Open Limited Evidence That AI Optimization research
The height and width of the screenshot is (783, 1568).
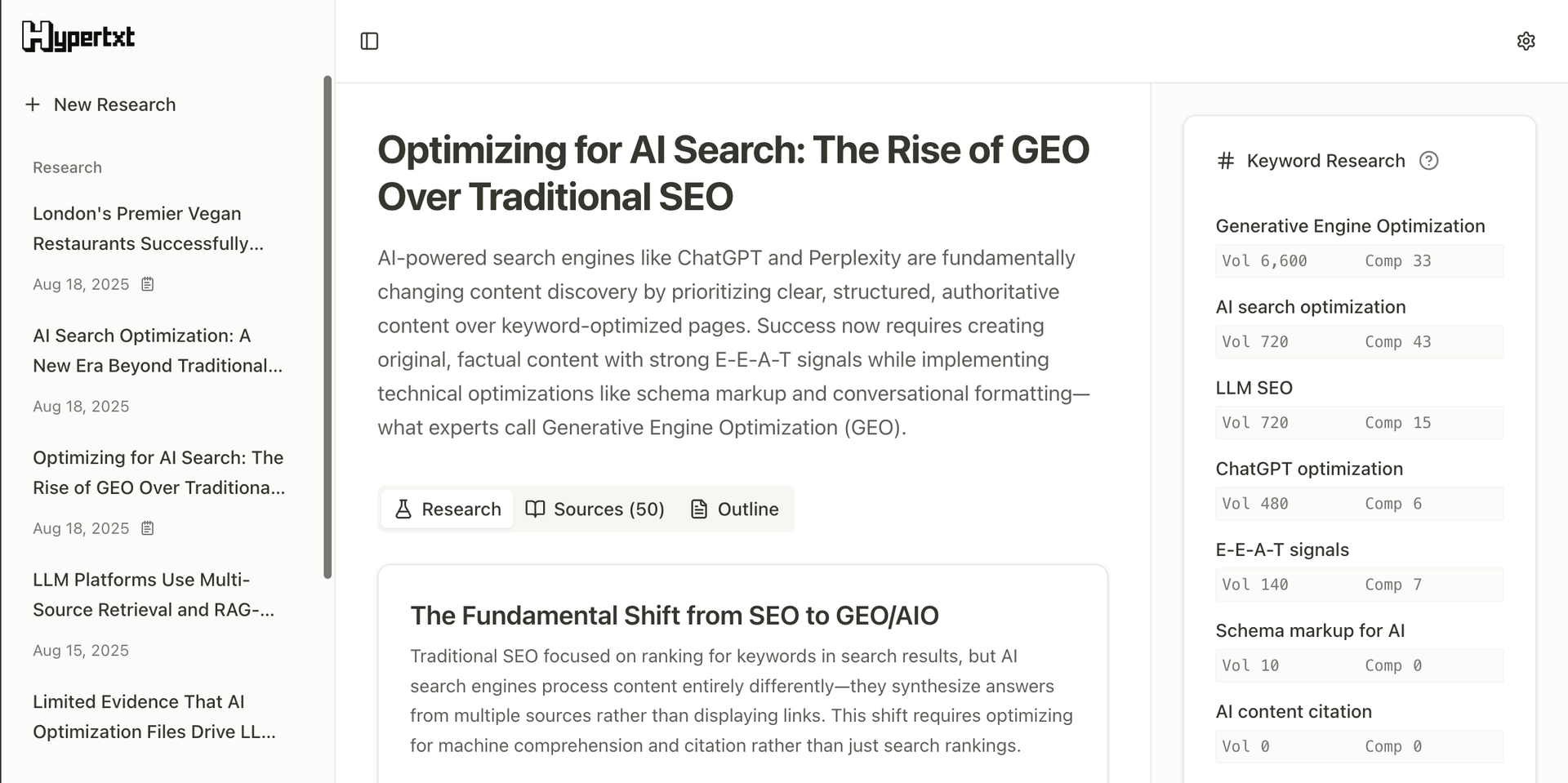154,717
